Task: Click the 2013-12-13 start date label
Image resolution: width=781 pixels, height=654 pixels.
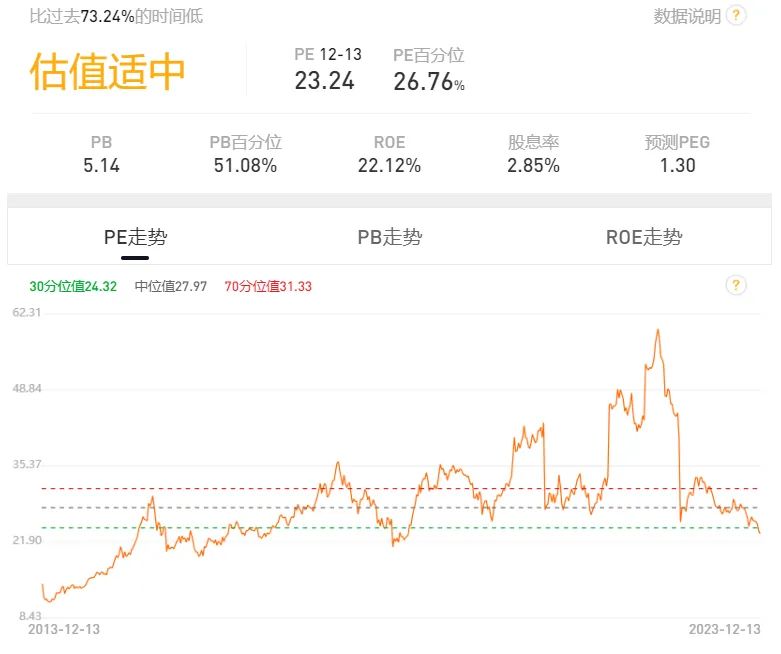Action: 64,629
